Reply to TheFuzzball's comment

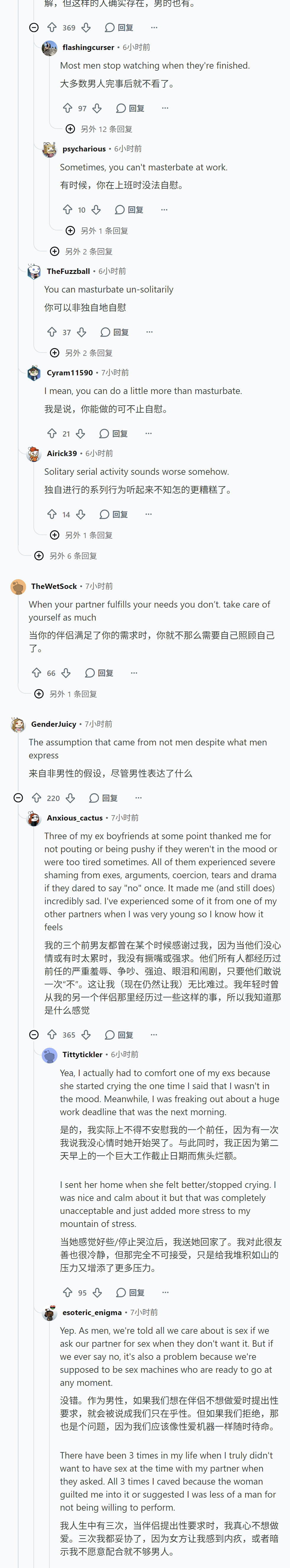[x=115, y=332]
